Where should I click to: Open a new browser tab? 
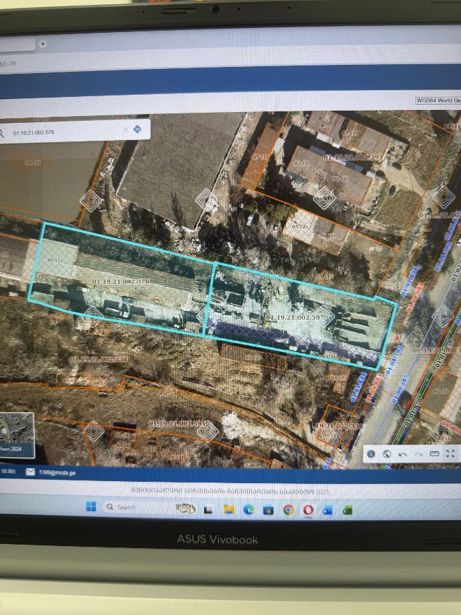(x=43, y=44)
